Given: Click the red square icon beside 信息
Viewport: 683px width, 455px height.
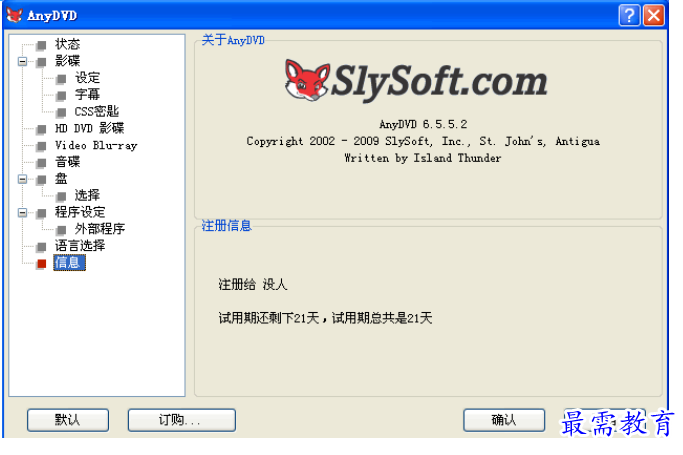Looking at the screenshot, I should pos(41,264).
